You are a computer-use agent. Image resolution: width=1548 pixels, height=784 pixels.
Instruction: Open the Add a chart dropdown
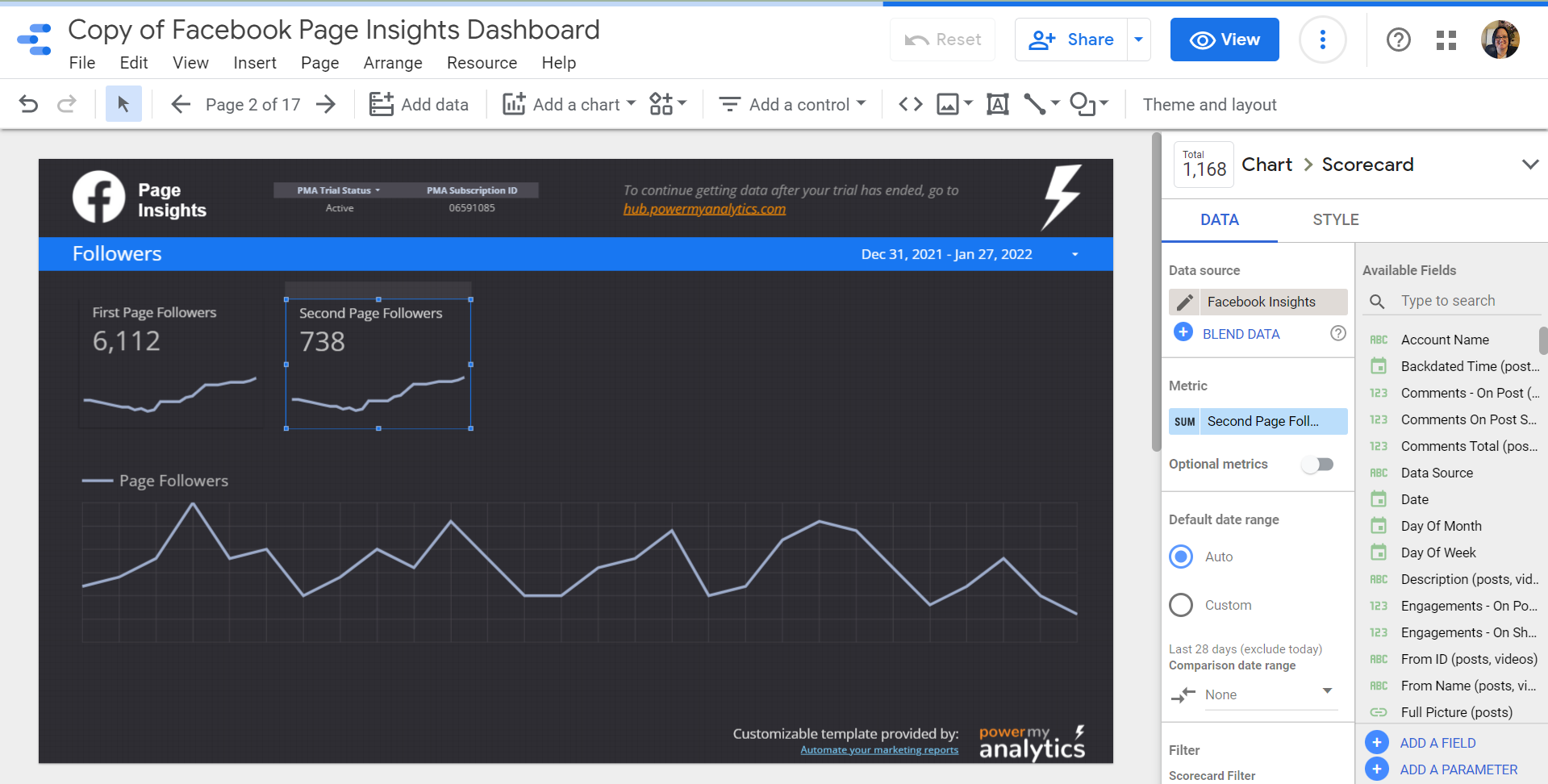tap(569, 104)
